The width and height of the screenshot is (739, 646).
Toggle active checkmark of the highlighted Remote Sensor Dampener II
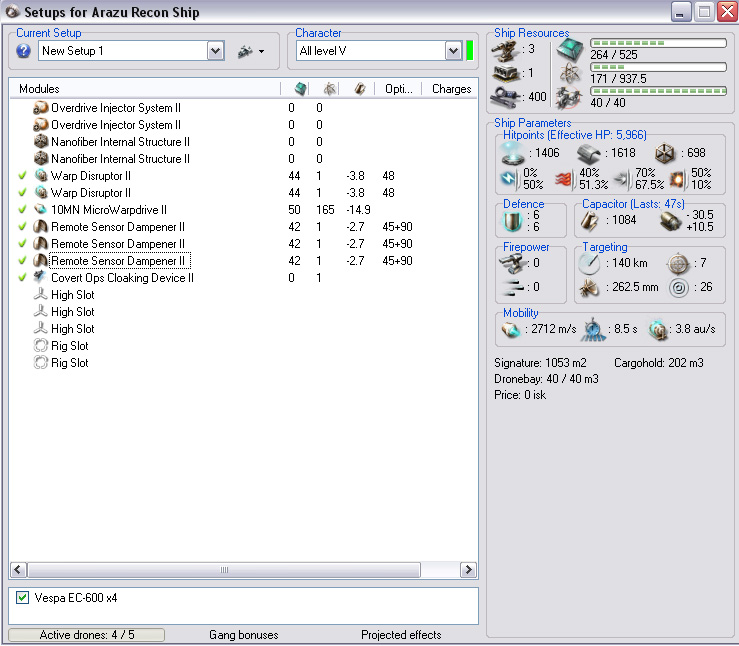22,261
